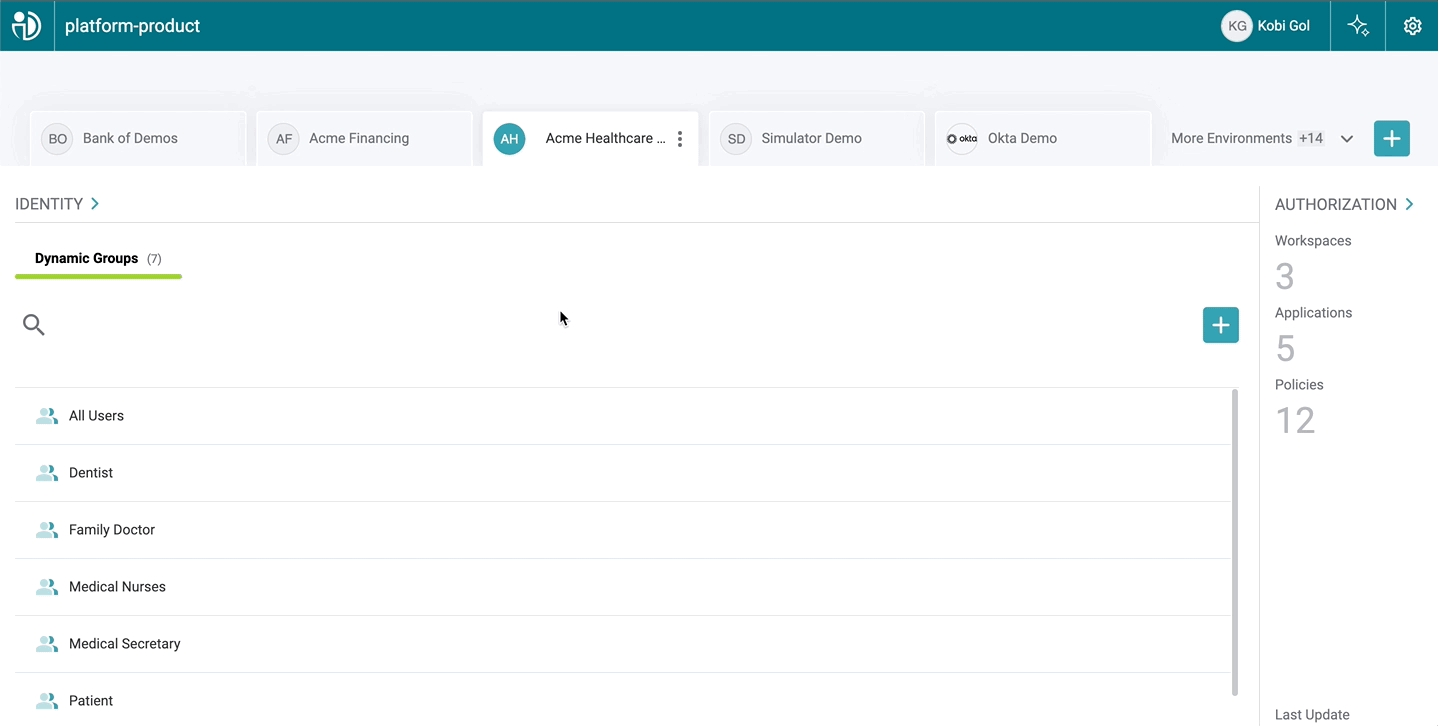
Task: Open the Patient group row
Action: [623, 700]
